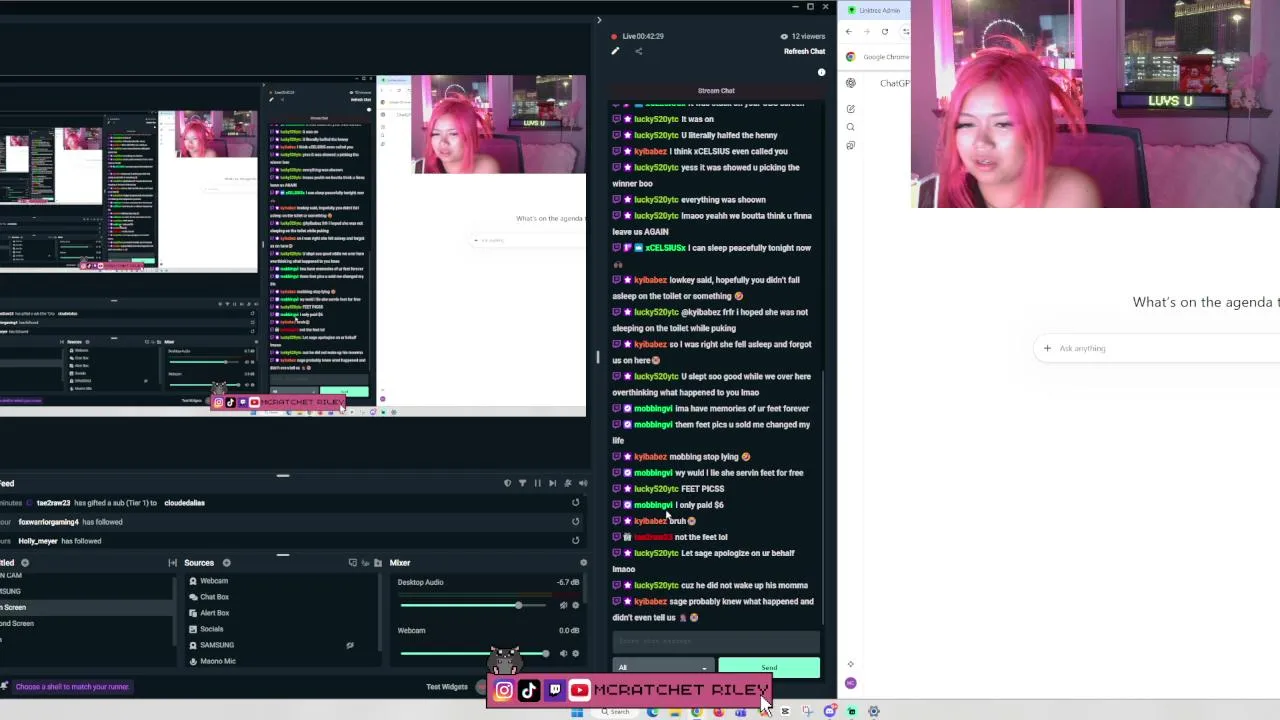This screenshot has height=720, width=1280.
Task: Click the plus attach icon in ChatGPT prompt
Action: (1047, 348)
